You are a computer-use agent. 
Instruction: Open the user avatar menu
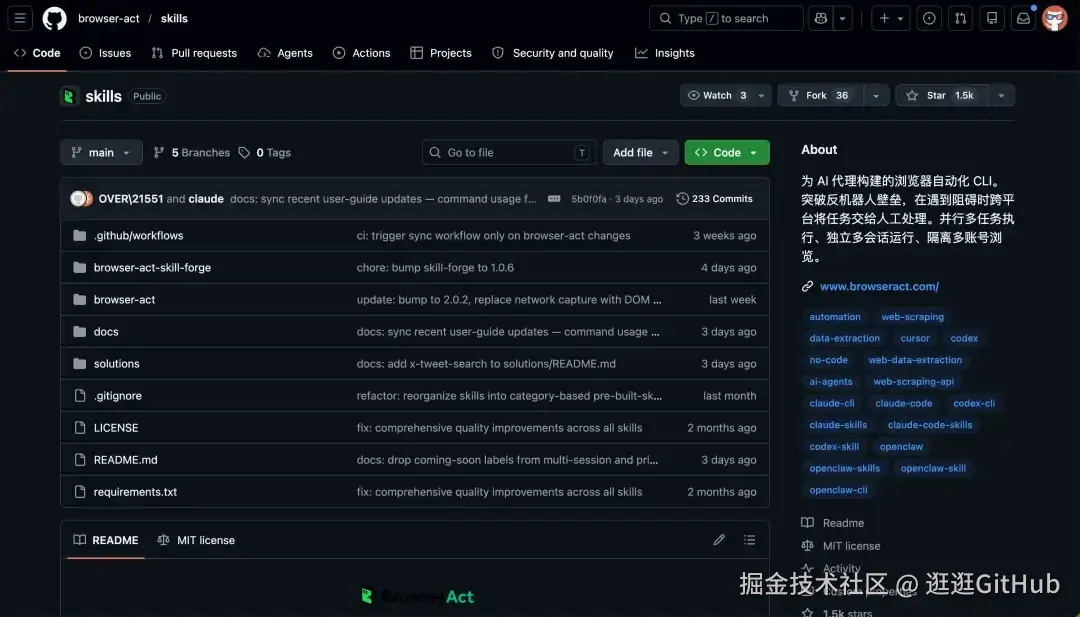tap(1055, 19)
